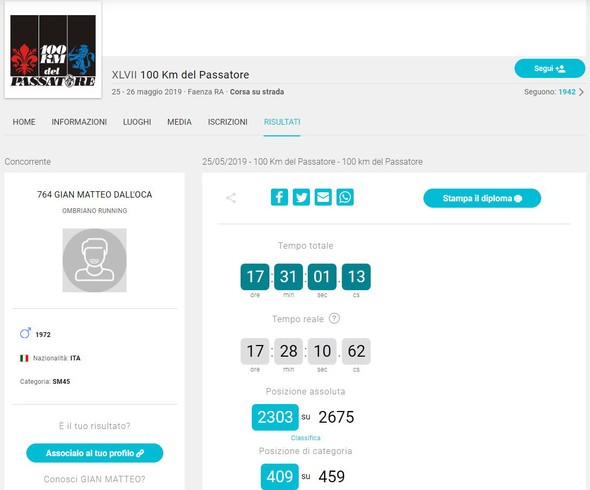
Task: Click the 100 Km del Passatore logo
Action: pos(53,50)
